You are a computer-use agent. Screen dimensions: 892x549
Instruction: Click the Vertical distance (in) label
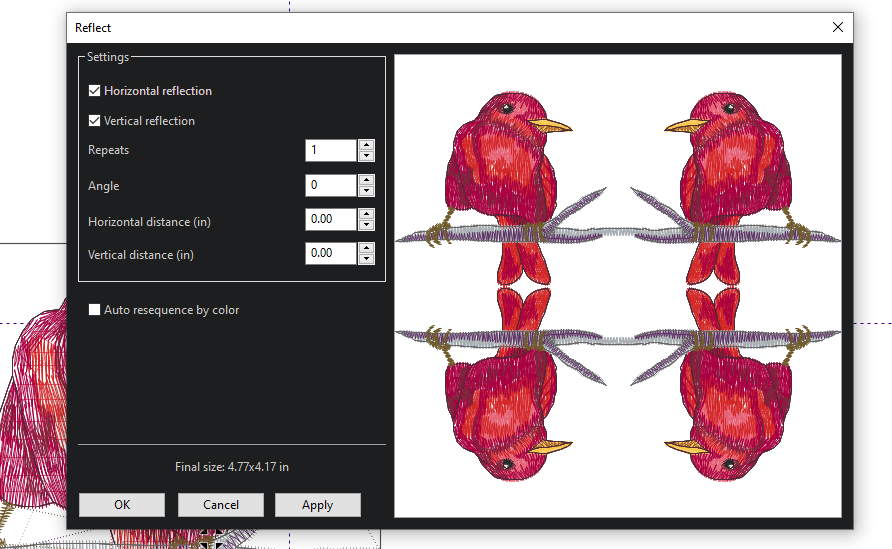tap(141, 255)
